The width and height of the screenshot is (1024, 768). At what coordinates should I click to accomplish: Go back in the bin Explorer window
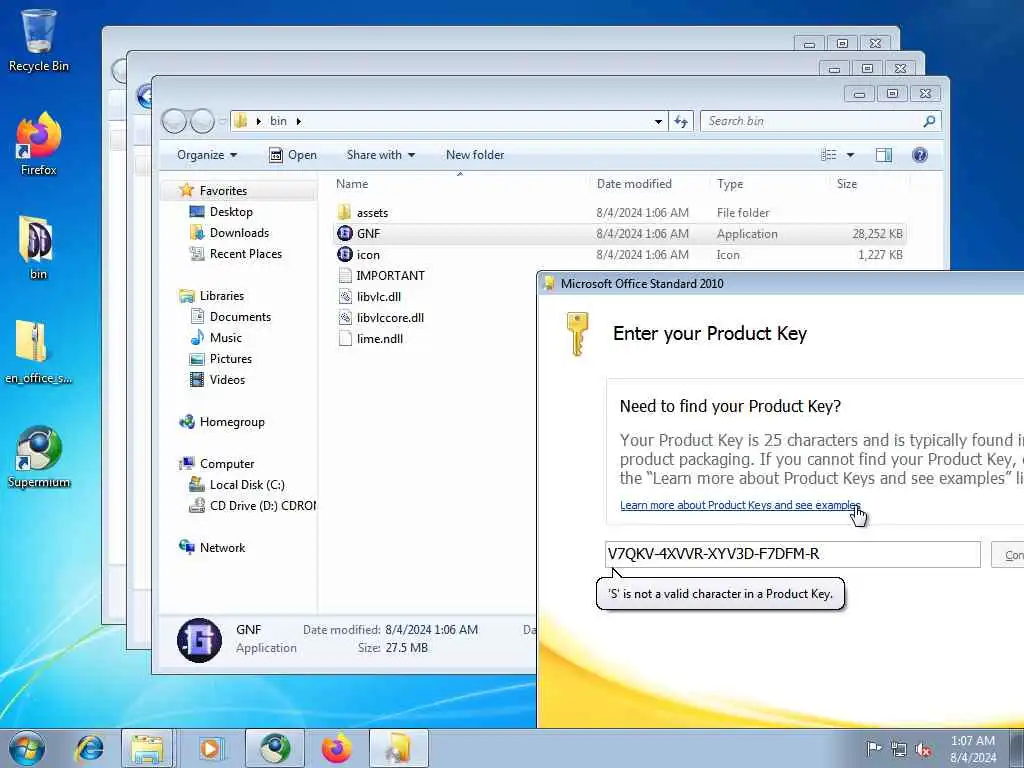click(x=174, y=121)
